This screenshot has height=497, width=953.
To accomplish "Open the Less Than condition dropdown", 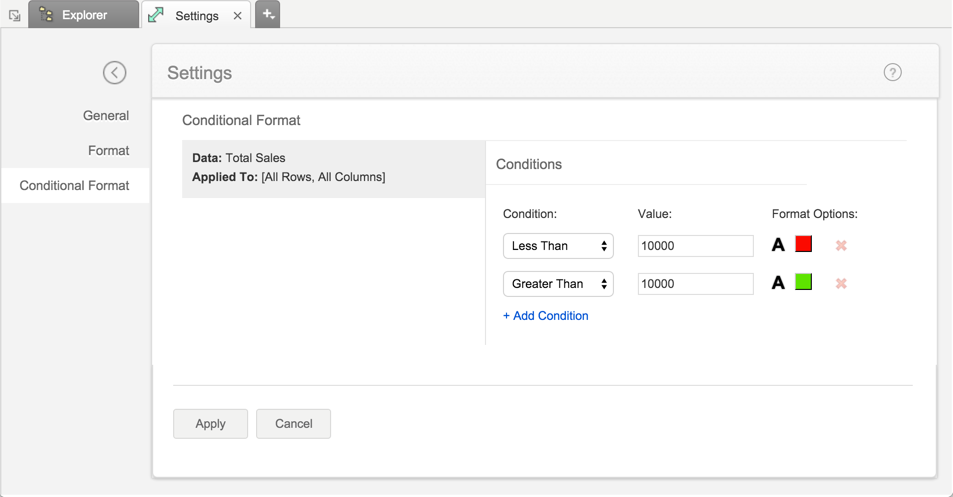I will coord(558,246).
